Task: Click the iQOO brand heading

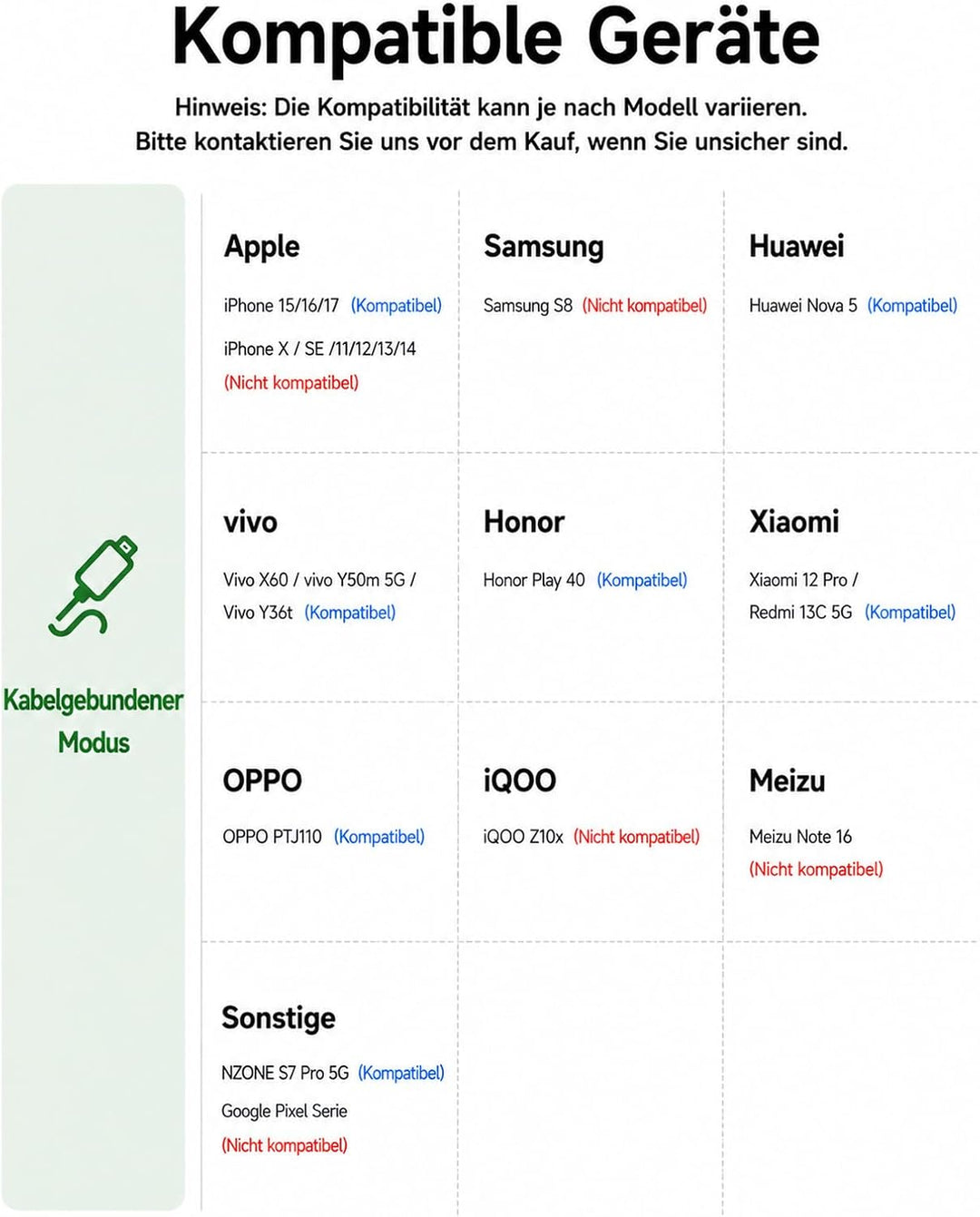Action: click(520, 780)
